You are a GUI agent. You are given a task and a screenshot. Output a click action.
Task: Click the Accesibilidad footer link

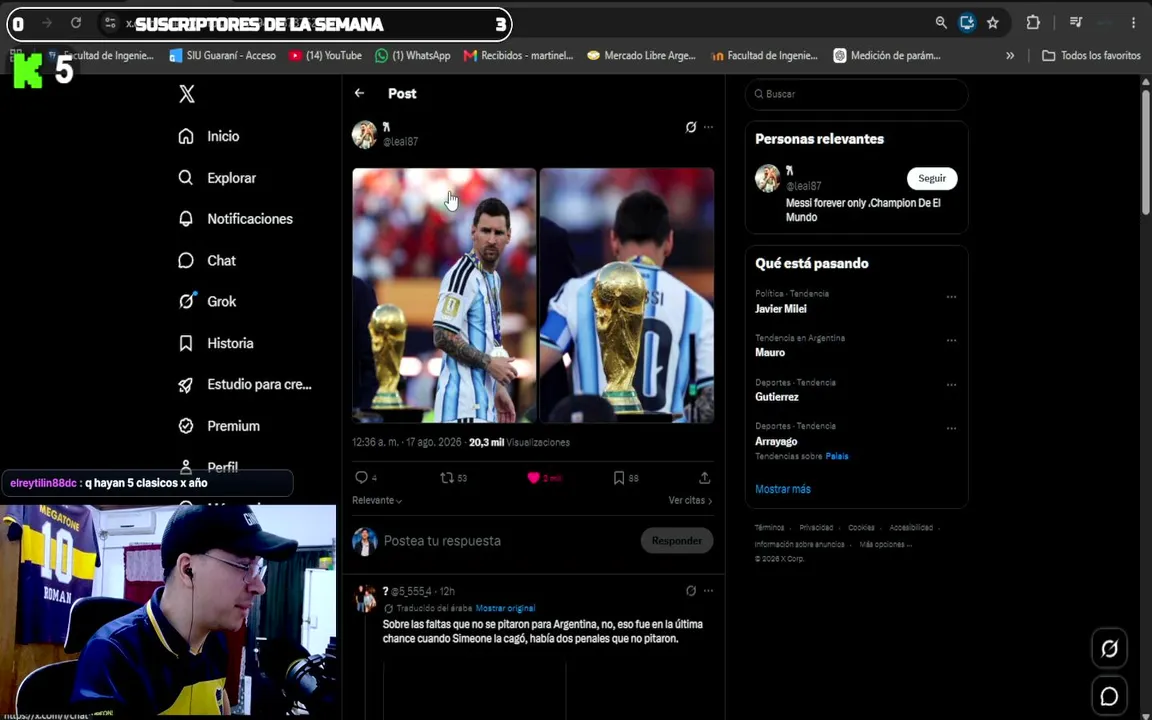[911, 528]
